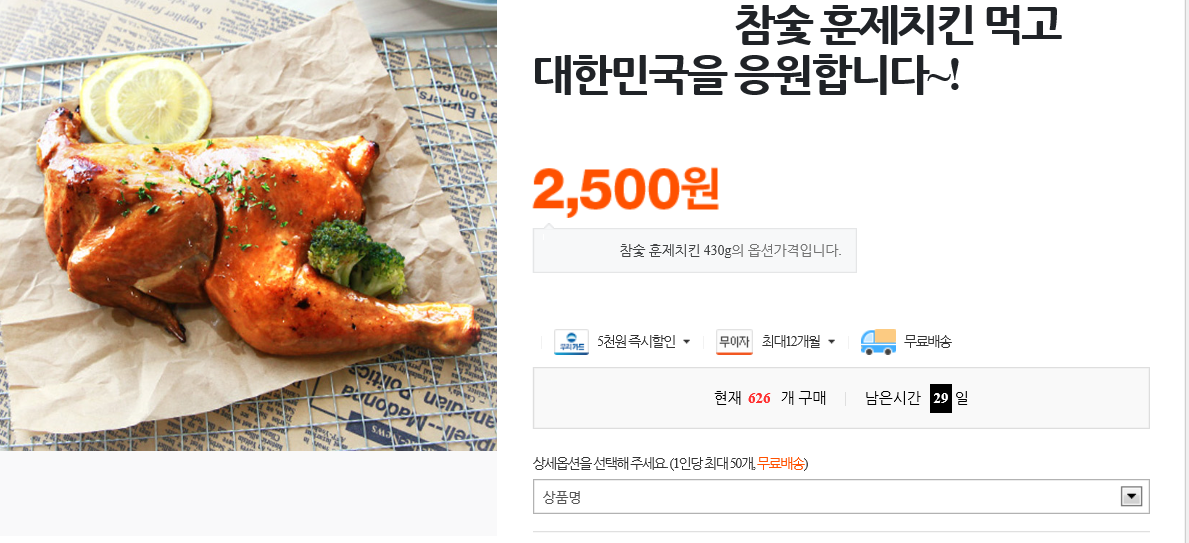The image size is (1189, 543).
Task: Click the 상세옵션을 선택해 주세요 instruction text
Action: coord(601,463)
